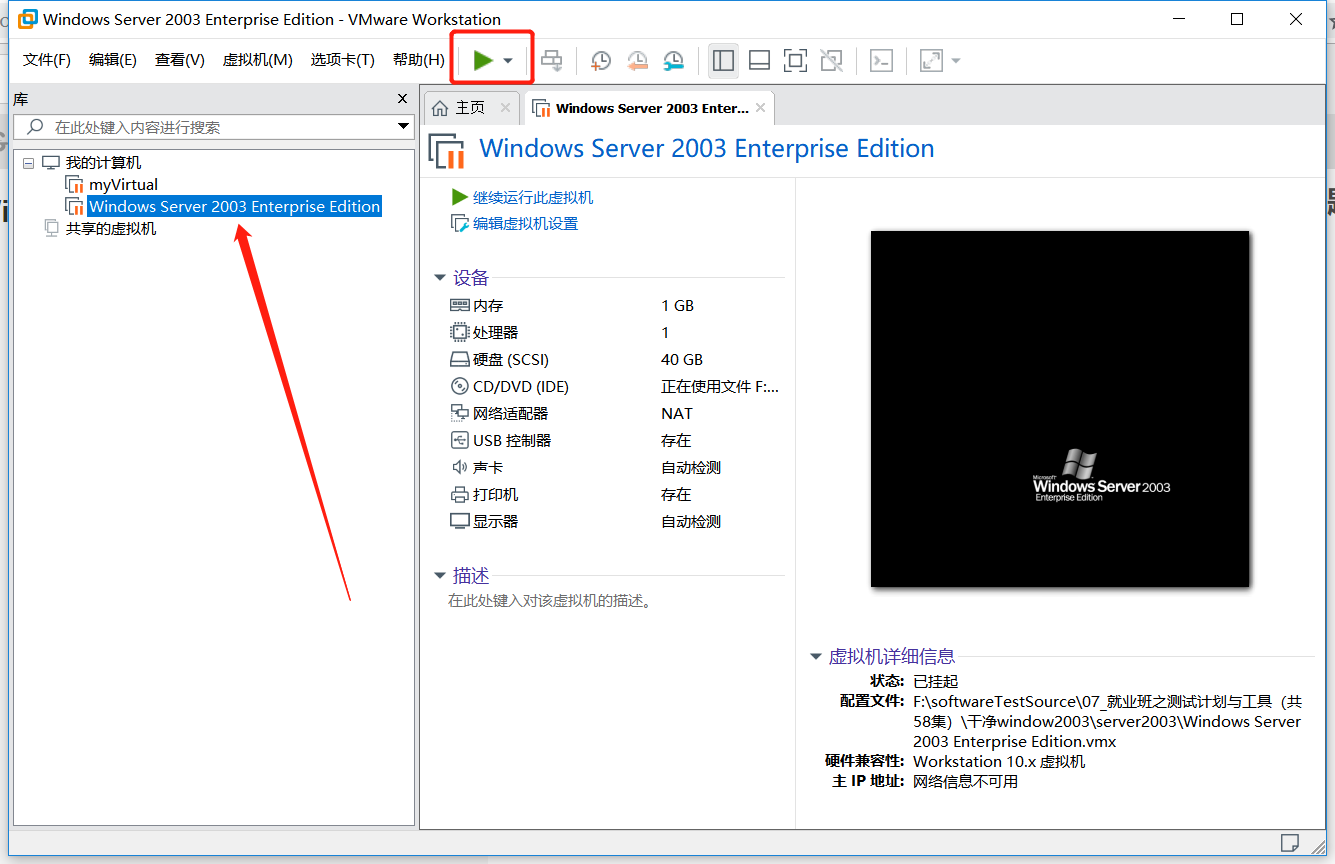Collapse the 虚拟机详细信息 section
The image size is (1335, 864).
(x=815, y=657)
